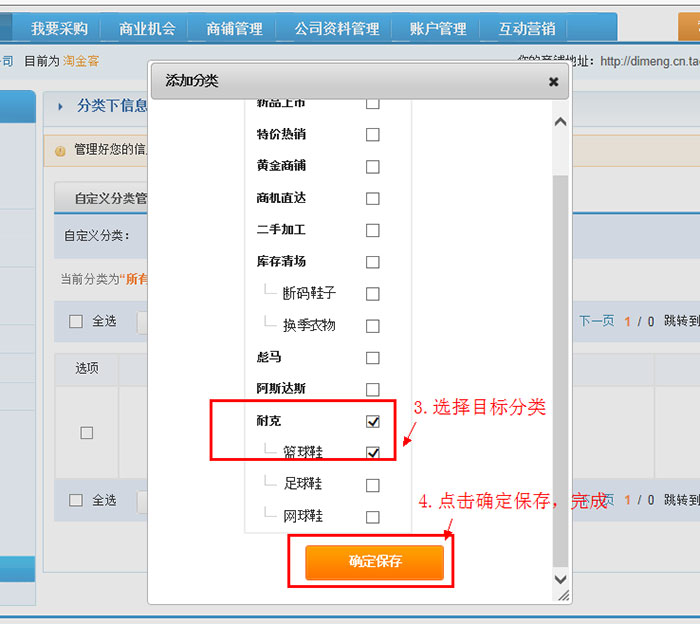Check the 库存清场 category checkbox

tap(373, 262)
